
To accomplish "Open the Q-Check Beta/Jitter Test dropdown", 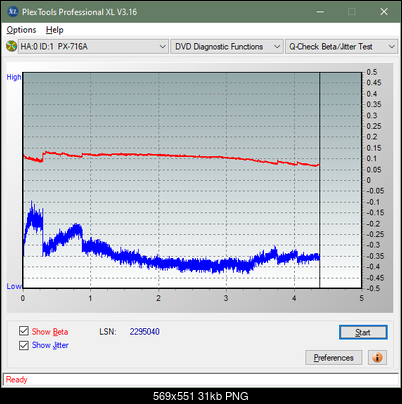I will tap(341, 47).
